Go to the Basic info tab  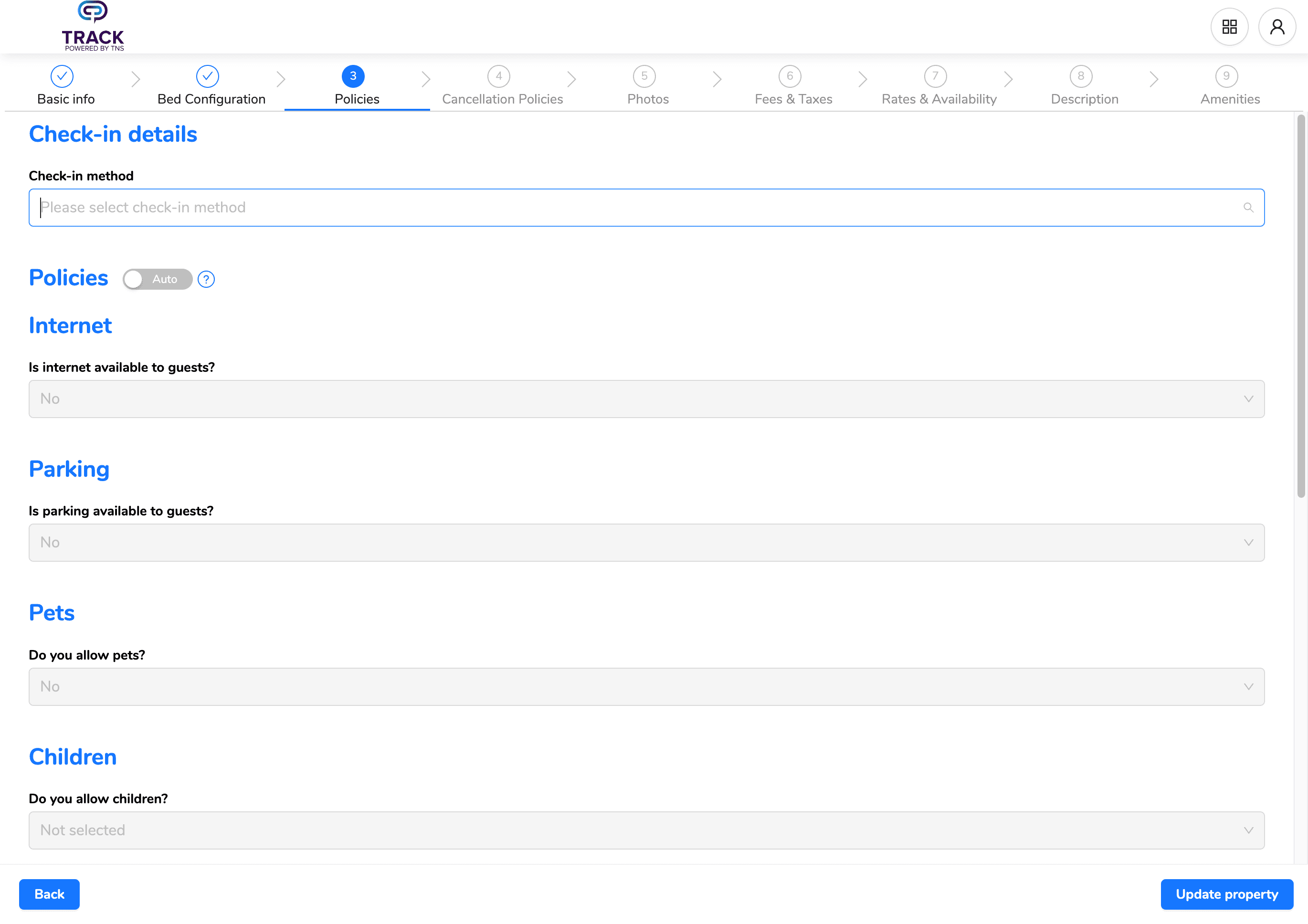(x=66, y=99)
